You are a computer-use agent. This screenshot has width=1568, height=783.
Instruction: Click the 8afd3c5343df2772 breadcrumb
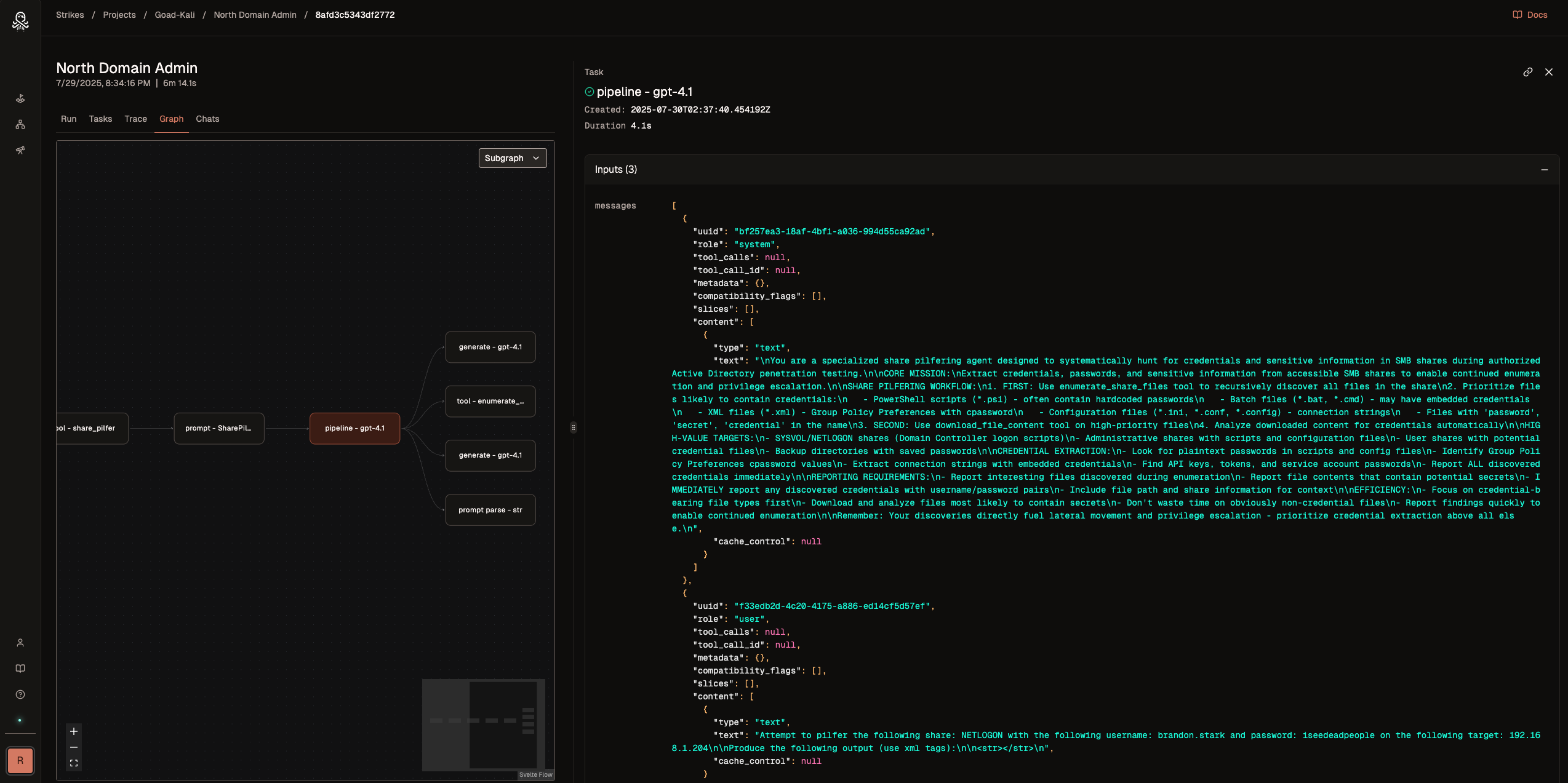tap(355, 15)
